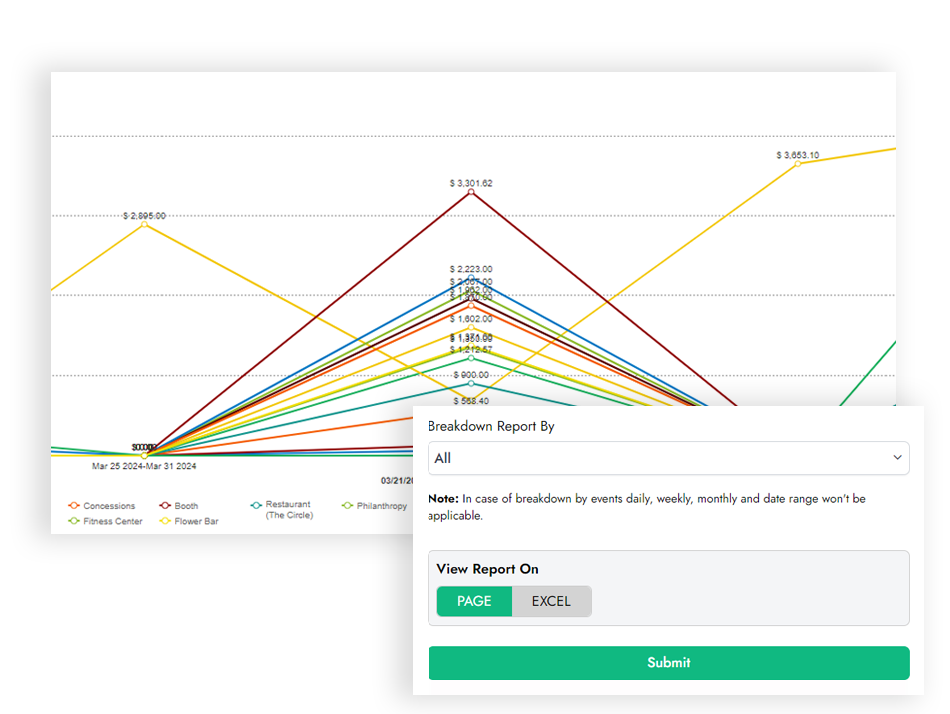Switch View Report On to EXCEL
This screenshot has width=950, height=714.
551,601
